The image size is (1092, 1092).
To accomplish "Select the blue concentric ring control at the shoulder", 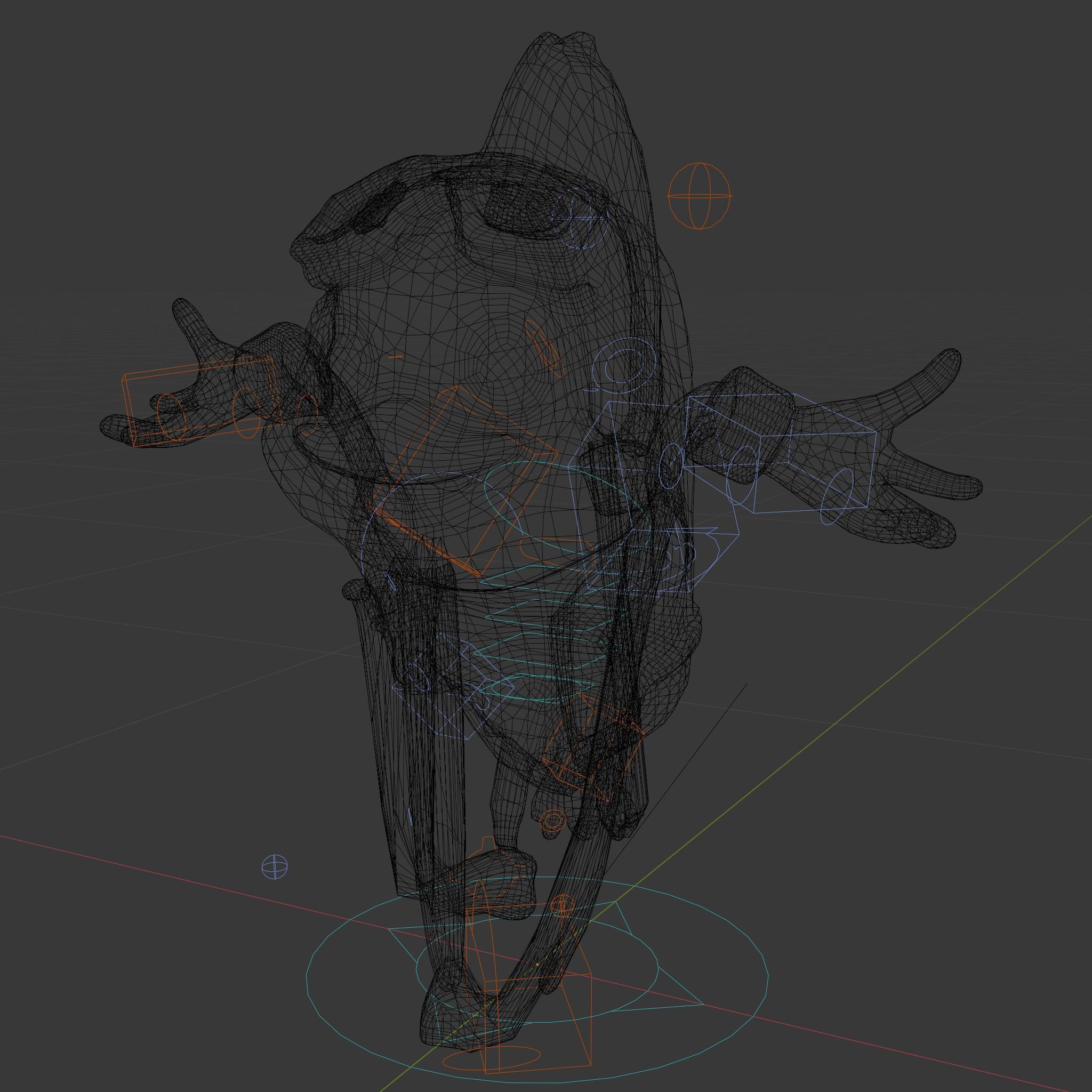I will [x=623, y=365].
